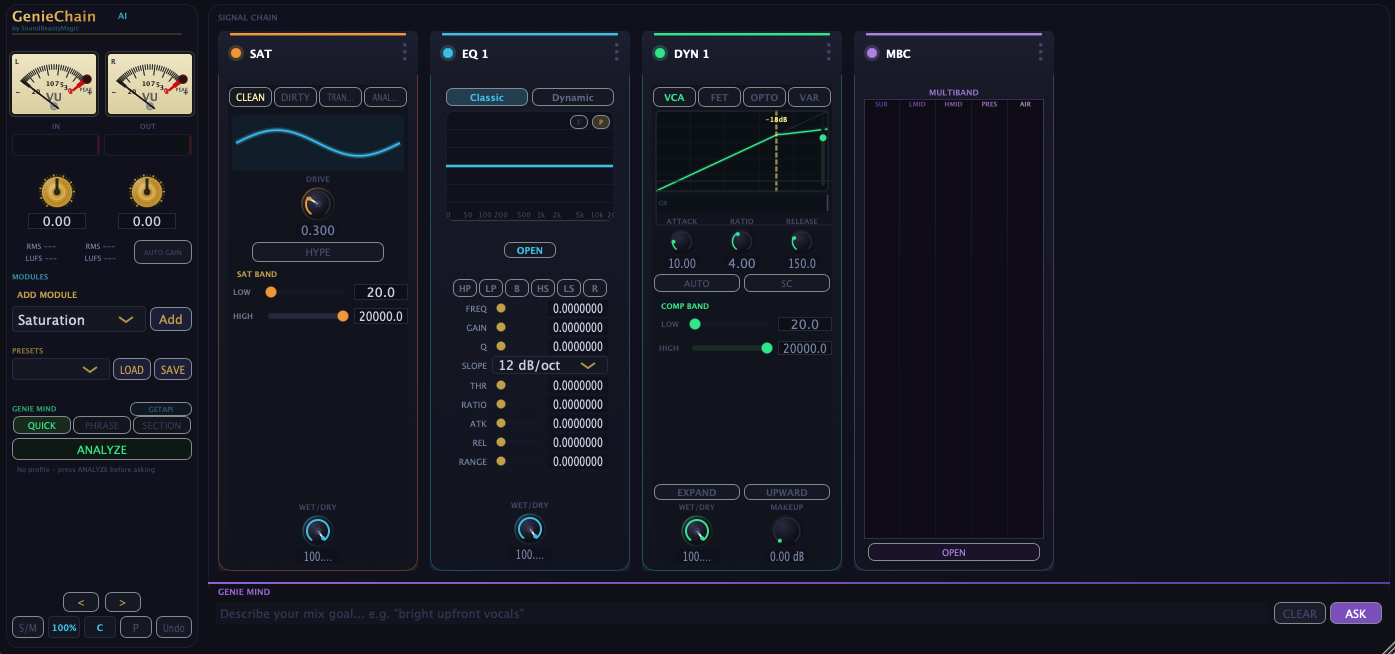Select the LS low-shelf filter in EQ 1
Viewport: 1395px width, 654px height.
(x=568, y=288)
